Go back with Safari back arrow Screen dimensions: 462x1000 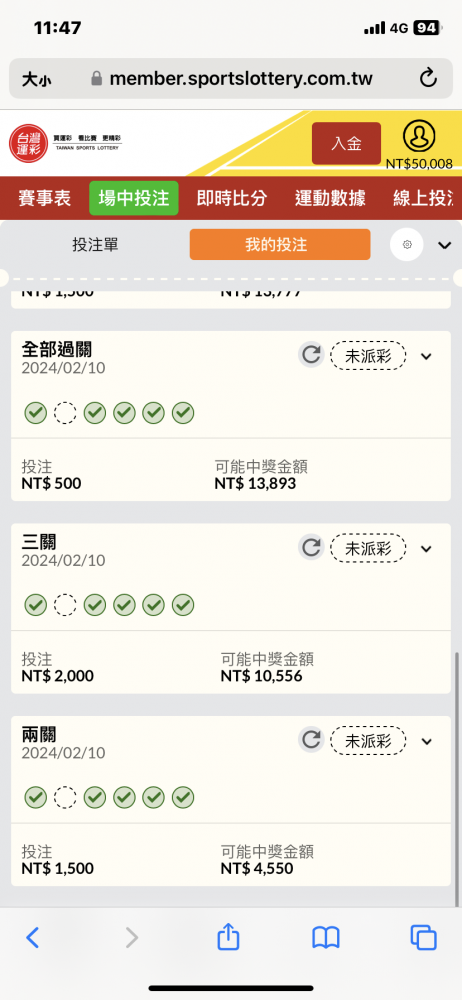tap(33, 938)
